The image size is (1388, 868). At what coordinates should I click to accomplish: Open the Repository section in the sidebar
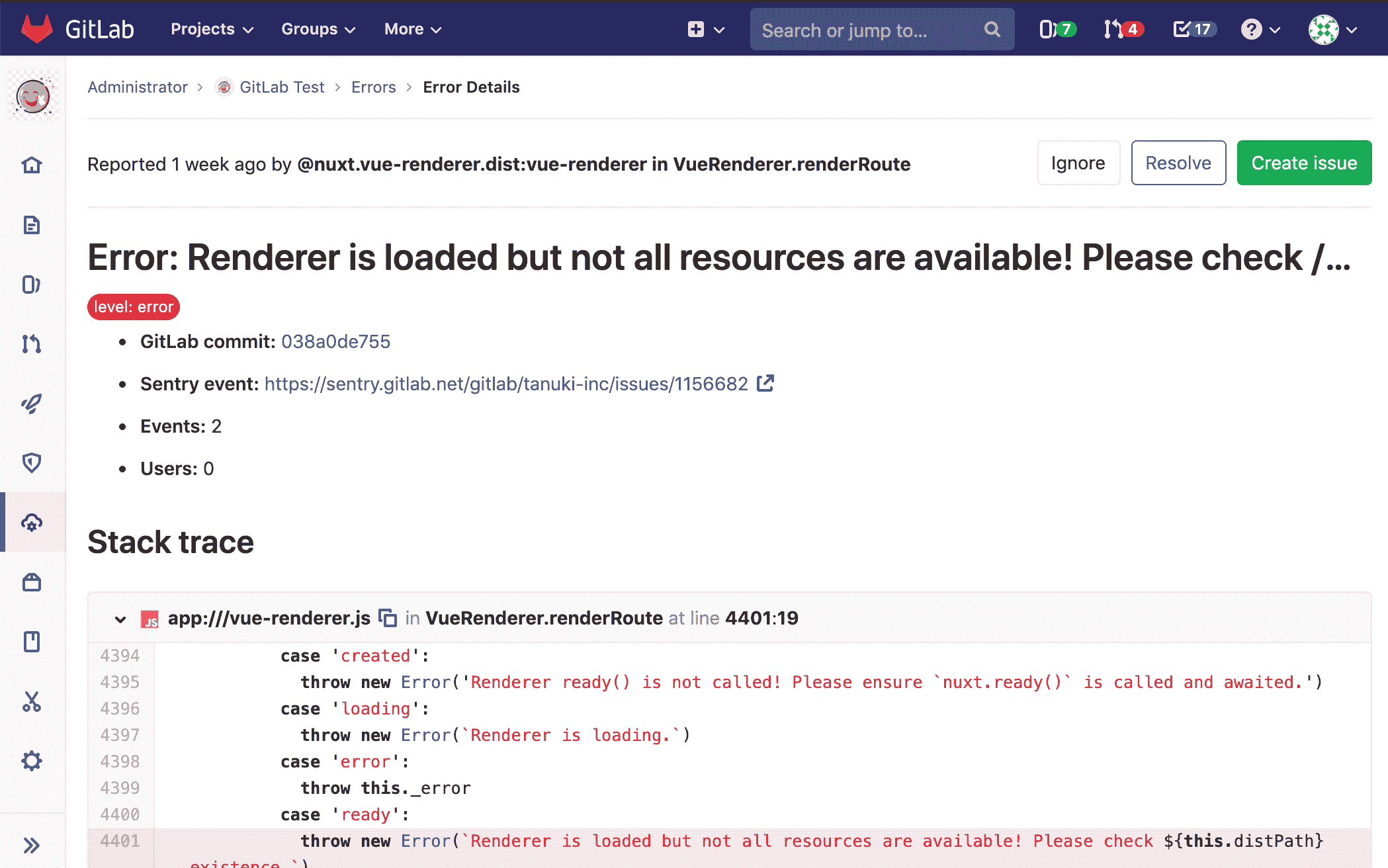[x=32, y=225]
